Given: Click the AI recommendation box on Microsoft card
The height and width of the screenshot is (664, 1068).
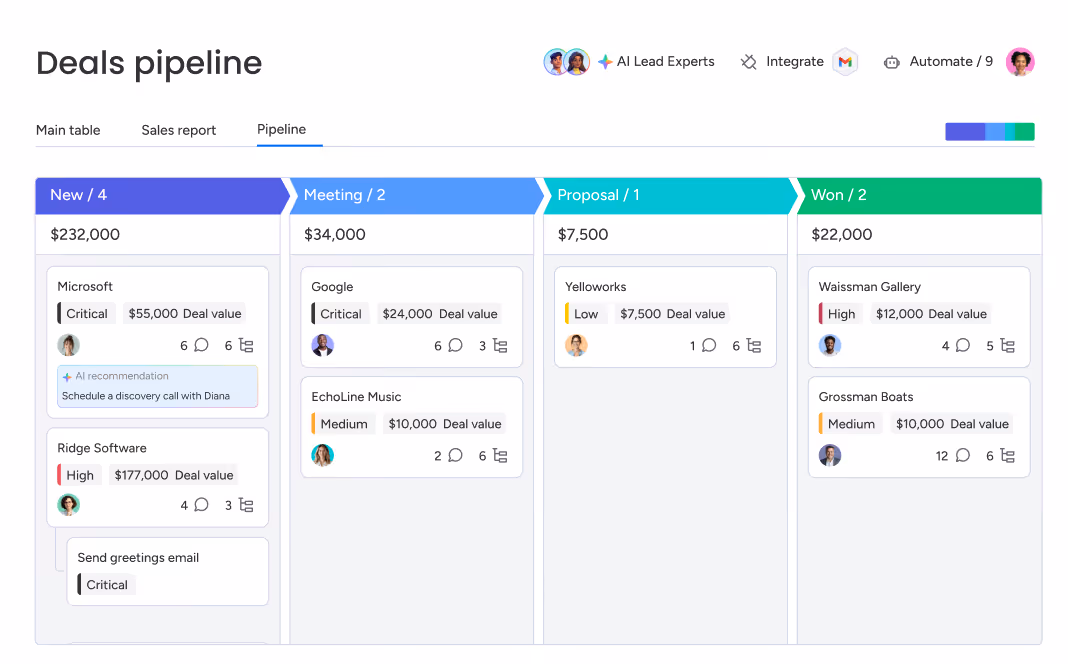Looking at the screenshot, I should (157, 386).
